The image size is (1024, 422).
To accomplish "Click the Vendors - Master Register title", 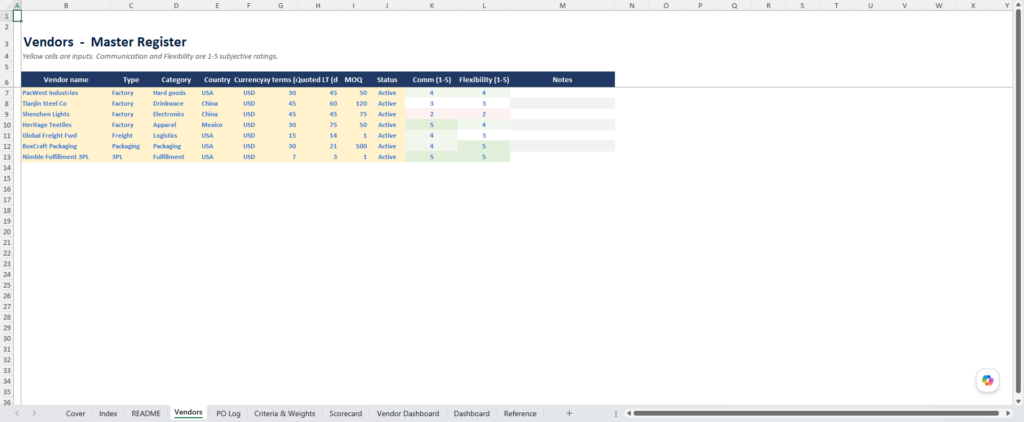I will [x=104, y=42].
